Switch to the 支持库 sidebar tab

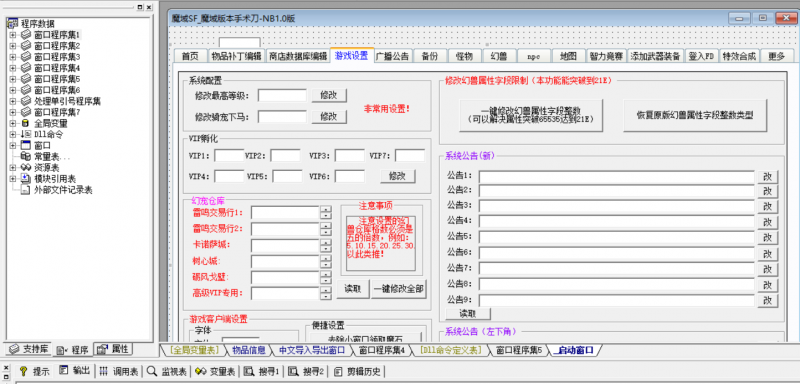coord(29,349)
